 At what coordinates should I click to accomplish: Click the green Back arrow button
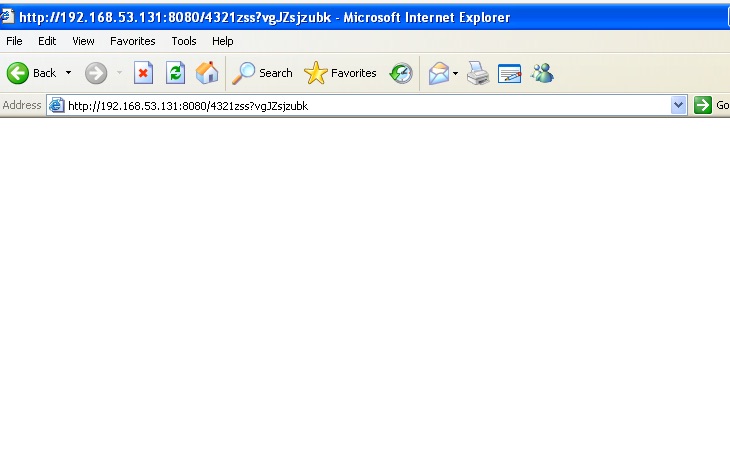tap(18, 73)
